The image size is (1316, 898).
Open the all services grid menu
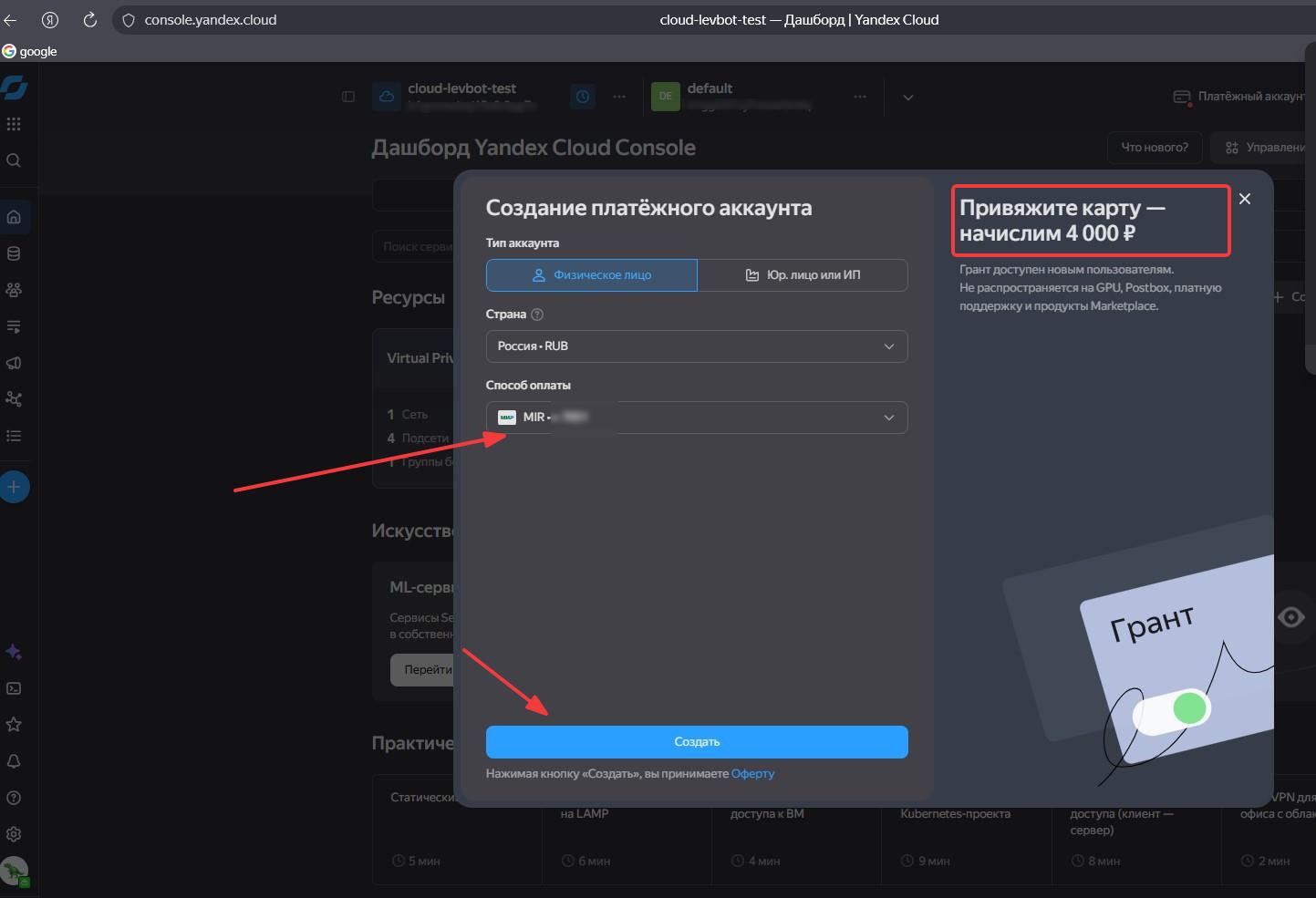coord(14,124)
